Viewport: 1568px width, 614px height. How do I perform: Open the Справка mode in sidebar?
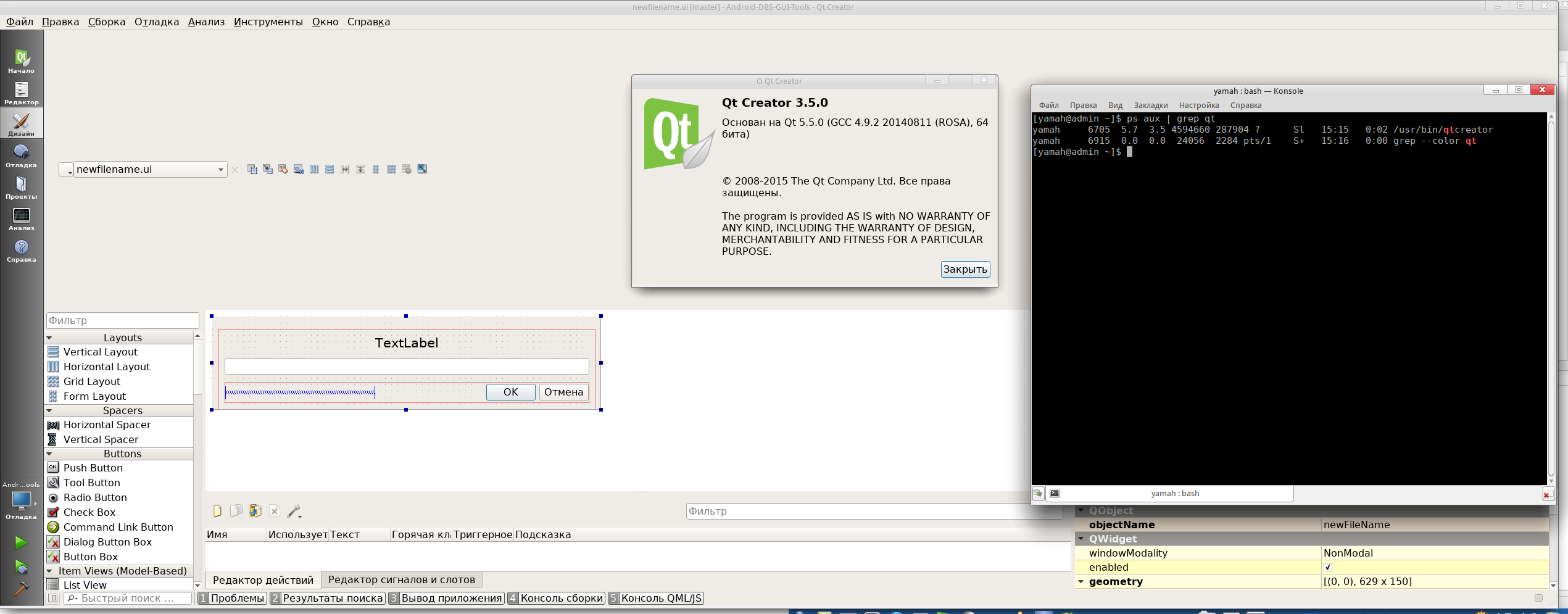(22, 250)
